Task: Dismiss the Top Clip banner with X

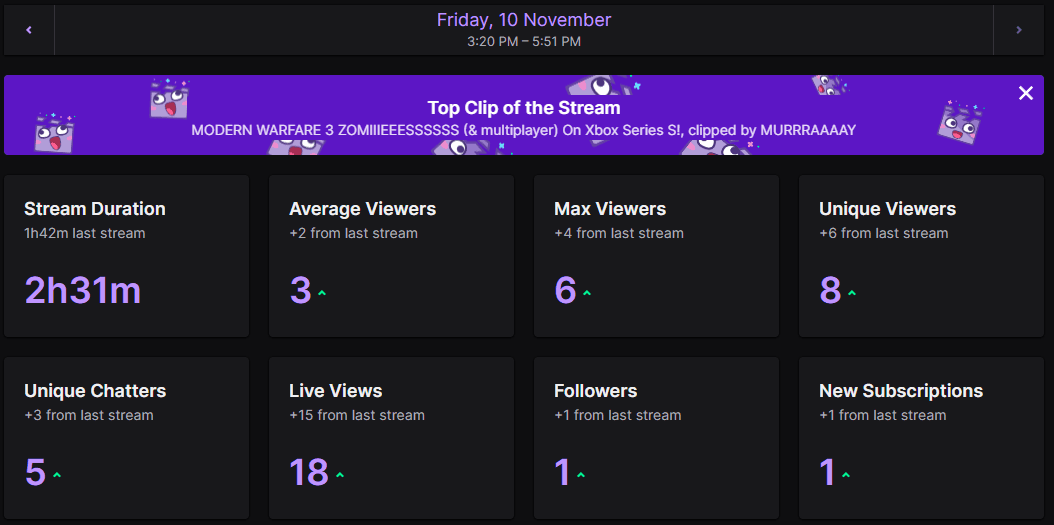Action: pos(1025,93)
